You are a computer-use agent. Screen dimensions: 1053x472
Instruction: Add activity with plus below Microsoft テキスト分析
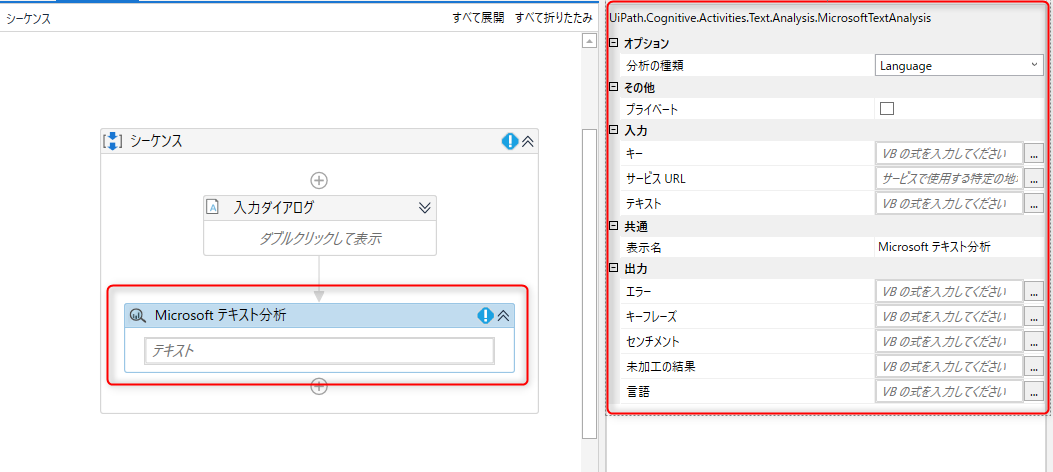319,386
